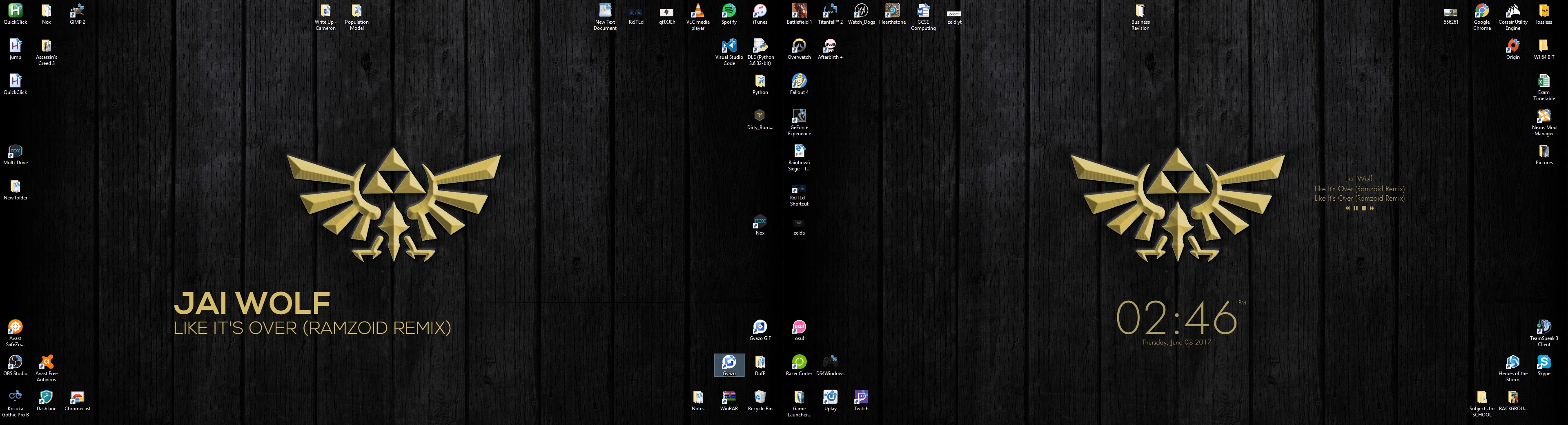
Task: Open the Chromecast desktop icon
Action: pyautogui.click(x=77, y=401)
